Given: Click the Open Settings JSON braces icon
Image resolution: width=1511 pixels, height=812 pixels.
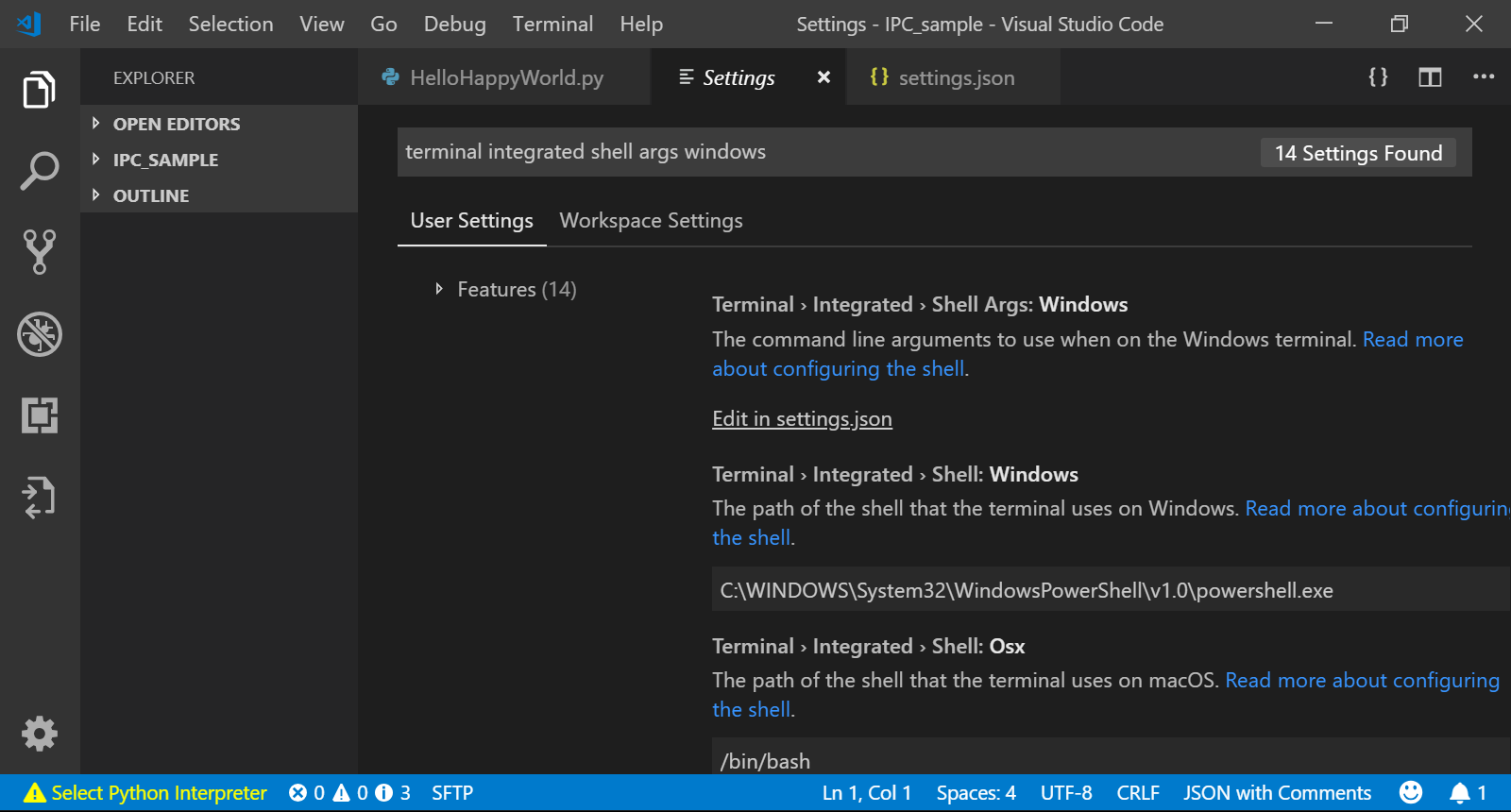Looking at the screenshot, I should pyautogui.click(x=1378, y=77).
